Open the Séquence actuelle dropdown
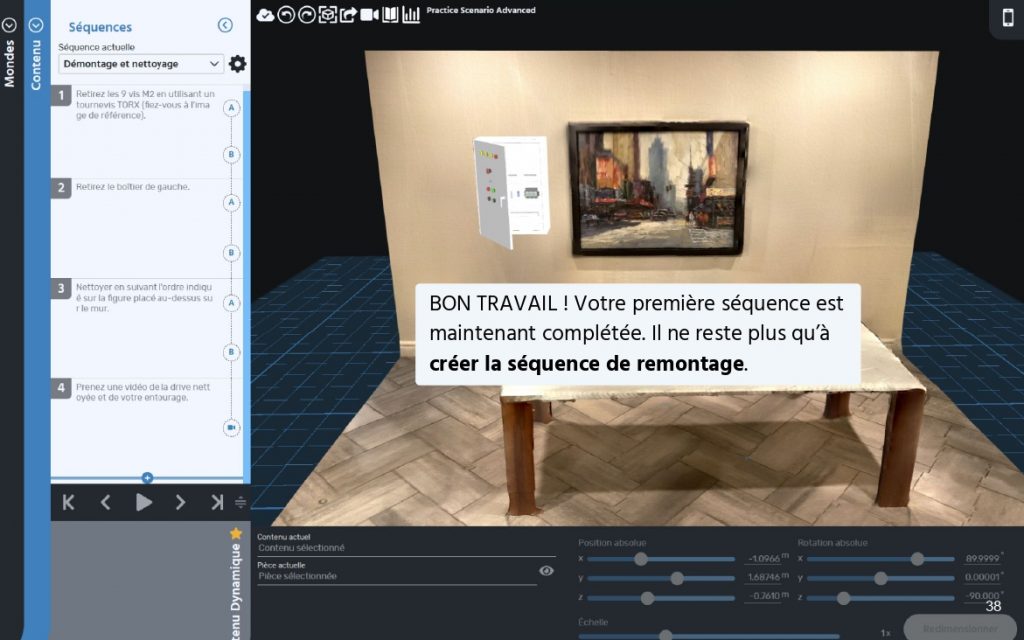Image resolution: width=1024 pixels, height=640 pixels. click(141, 64)
